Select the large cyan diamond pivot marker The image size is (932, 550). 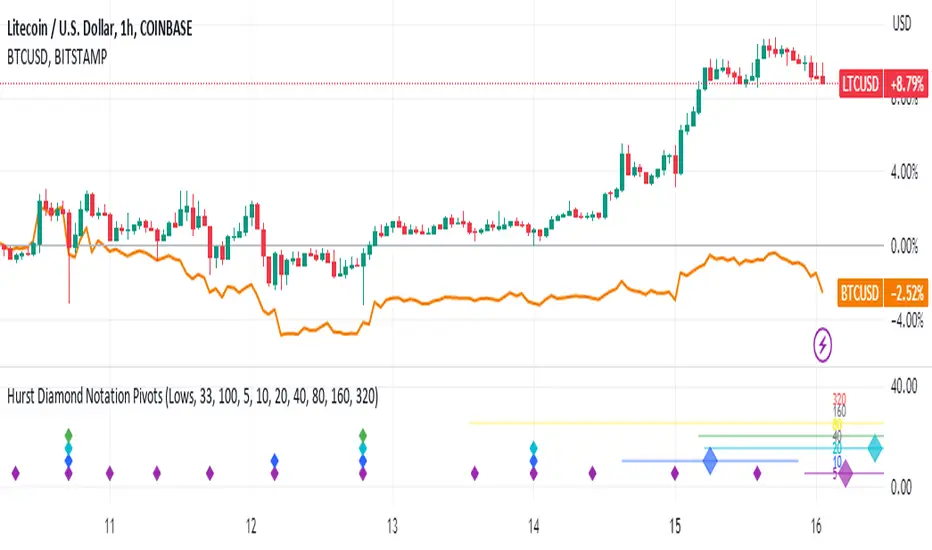(x=875, y=448)
